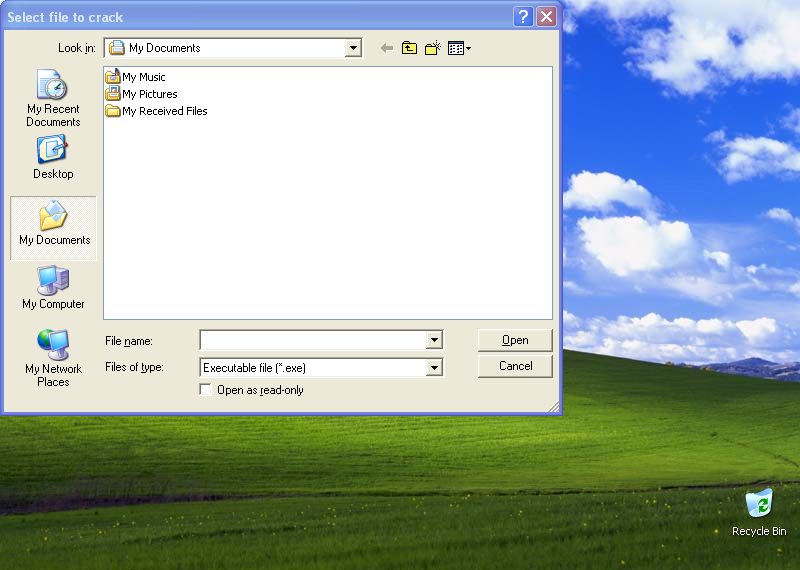Image resolution: width=800 pixels, height=570 pixels.
Task: Click the My Received Files text label
Action: coord(165,111)
